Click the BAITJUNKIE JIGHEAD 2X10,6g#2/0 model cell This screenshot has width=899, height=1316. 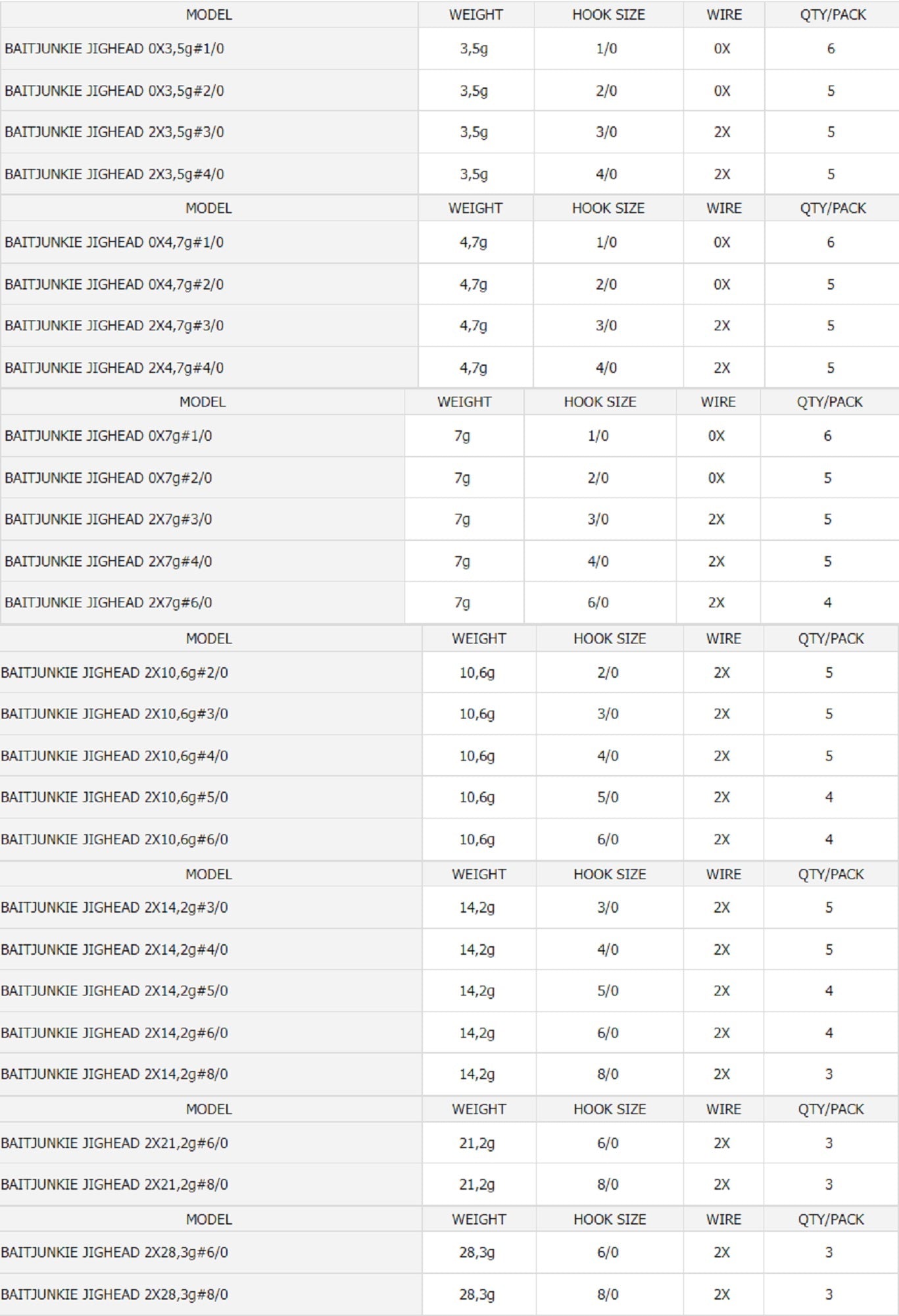114,673
